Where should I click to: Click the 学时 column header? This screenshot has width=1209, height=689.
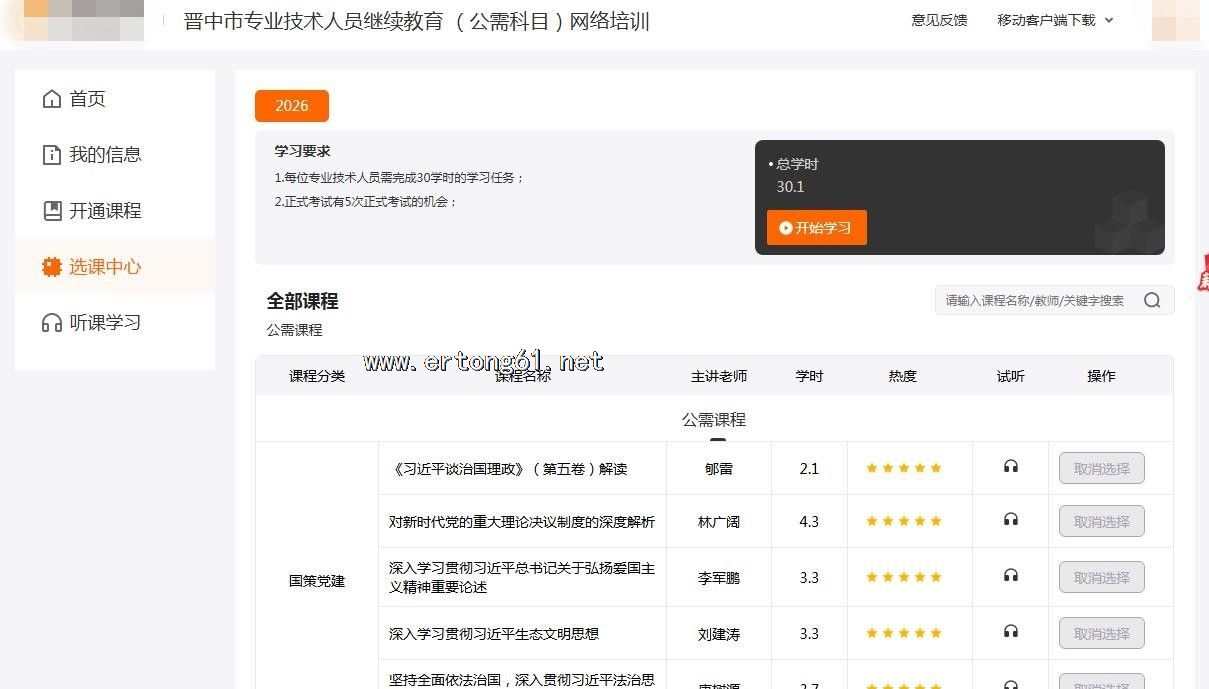809,376
